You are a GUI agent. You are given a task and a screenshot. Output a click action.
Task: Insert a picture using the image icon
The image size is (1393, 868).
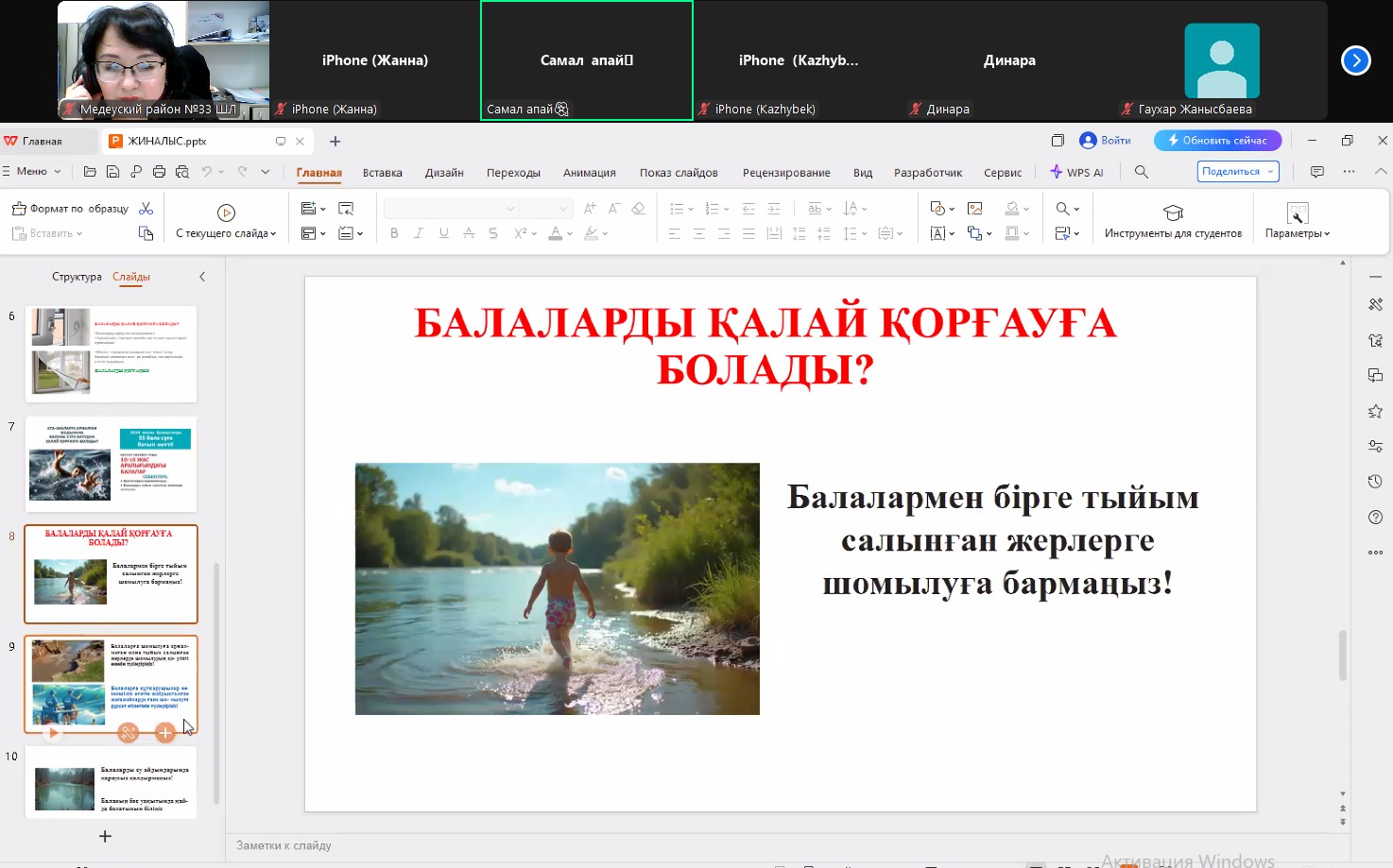975,209
